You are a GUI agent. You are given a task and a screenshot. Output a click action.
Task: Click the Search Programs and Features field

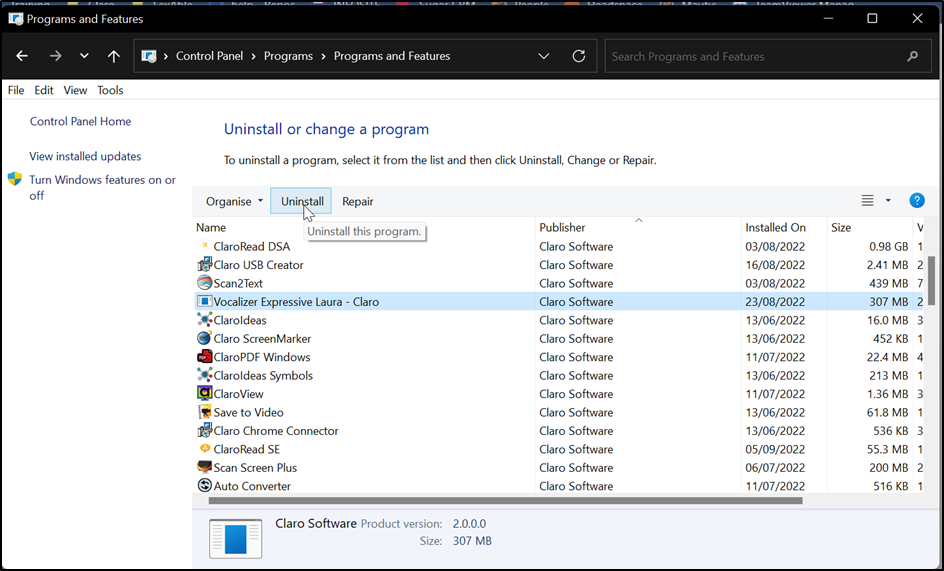click(x=769, y=56)
